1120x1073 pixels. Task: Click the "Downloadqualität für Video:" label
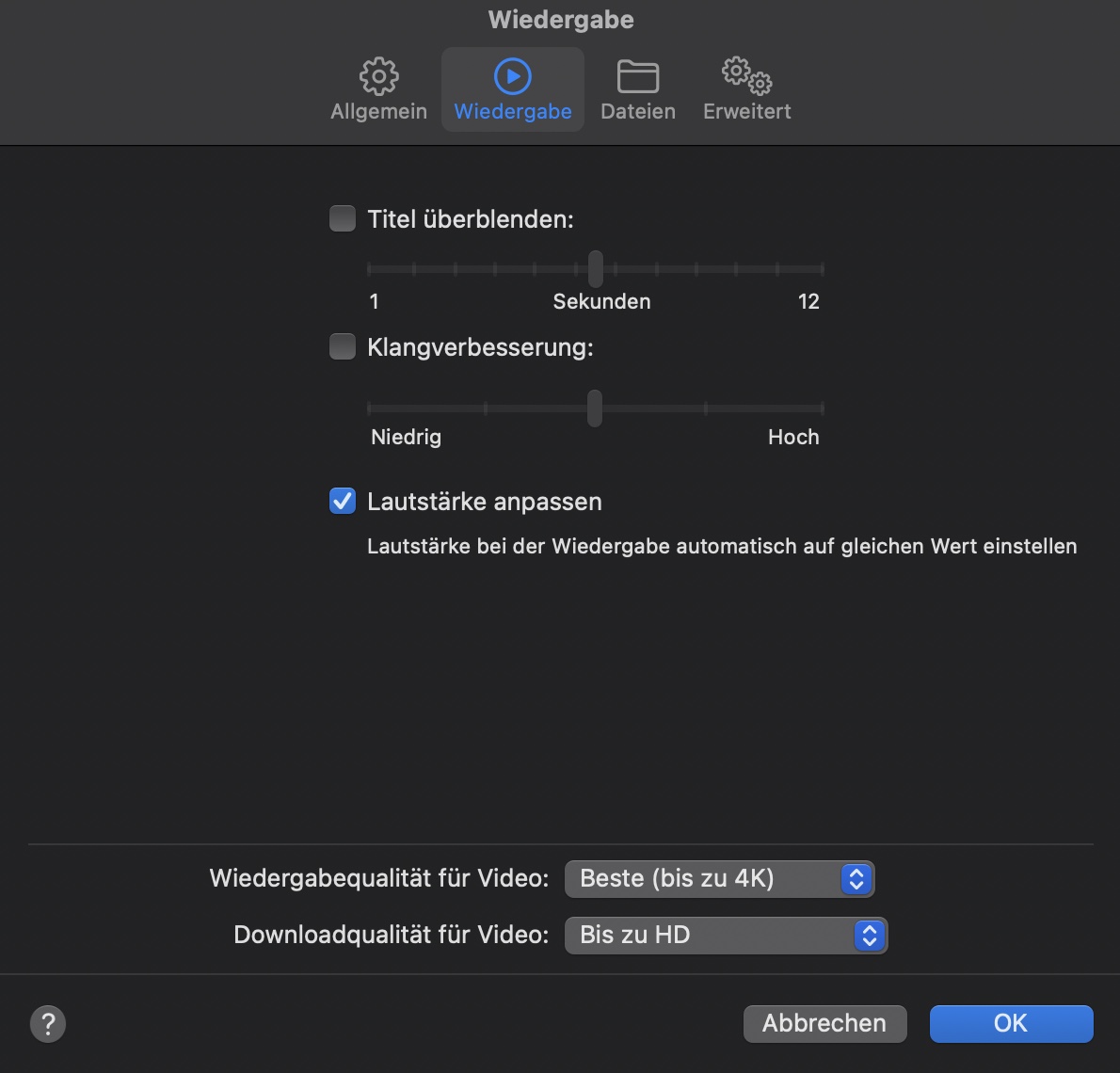click(x=392, y=936)
